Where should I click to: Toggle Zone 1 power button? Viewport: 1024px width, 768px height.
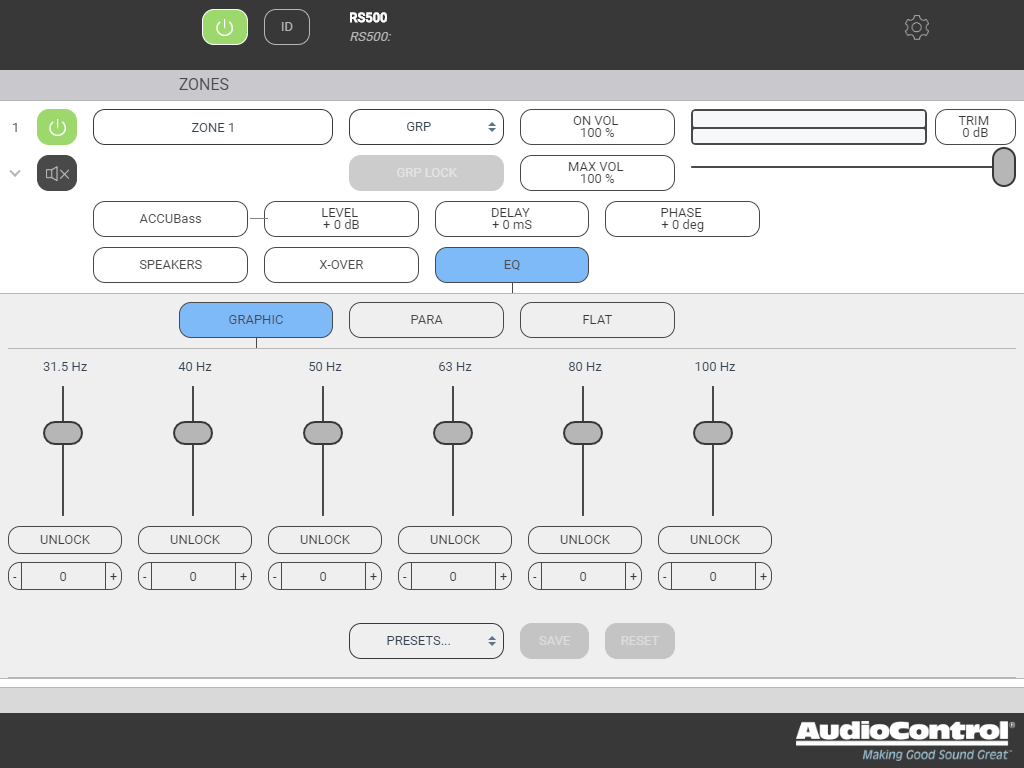[x=57, y=128]
